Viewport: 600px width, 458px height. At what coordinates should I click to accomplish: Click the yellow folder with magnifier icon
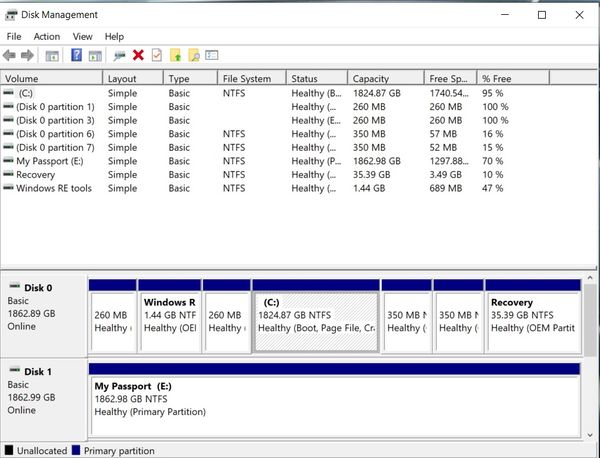tap(194, 55)
